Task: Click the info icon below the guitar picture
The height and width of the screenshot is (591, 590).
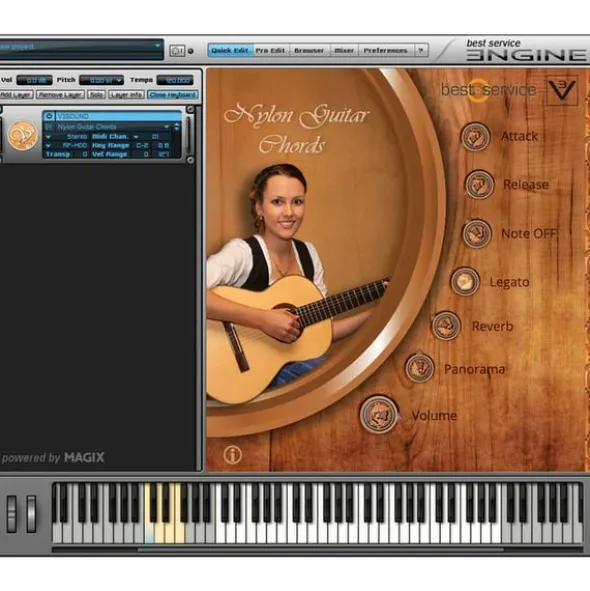Action: (232, 455)
